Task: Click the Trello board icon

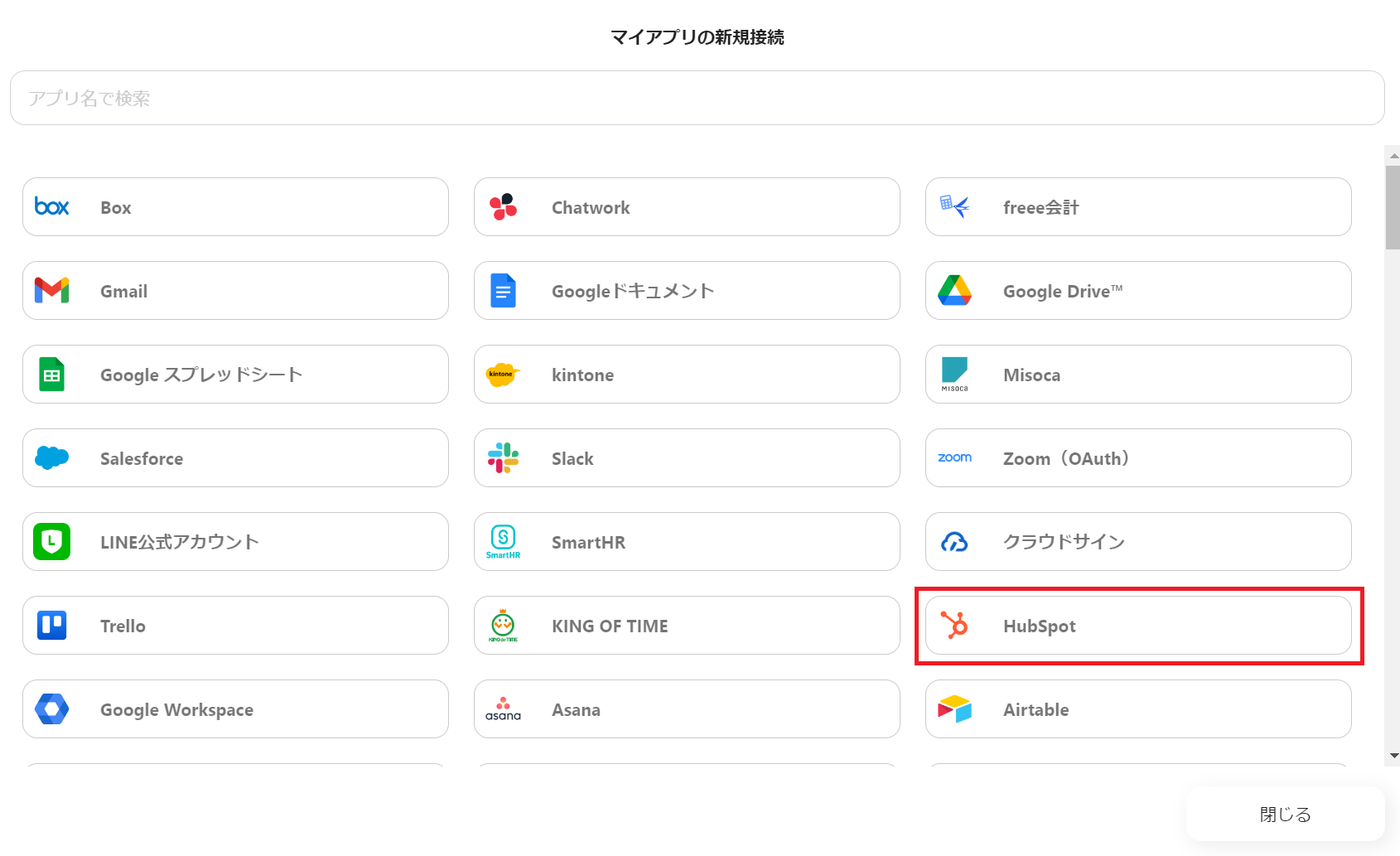Action: (x=51, y=625)
